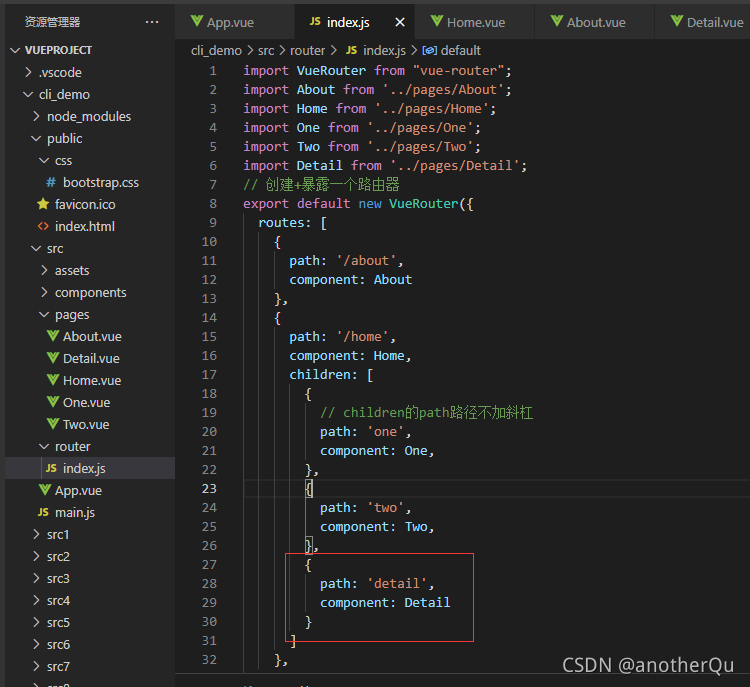Click the default symbol breadcrumb

[452, 50]
